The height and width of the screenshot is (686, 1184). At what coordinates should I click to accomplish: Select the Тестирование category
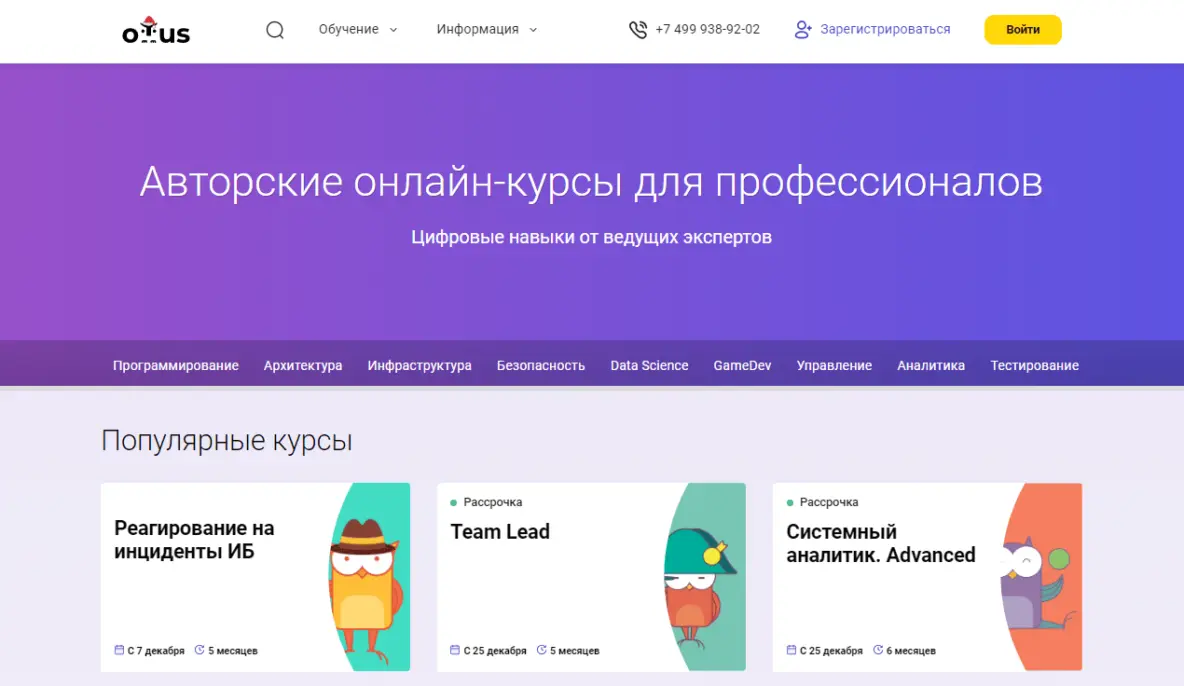pyautogui.click(x=1034, y=365)
